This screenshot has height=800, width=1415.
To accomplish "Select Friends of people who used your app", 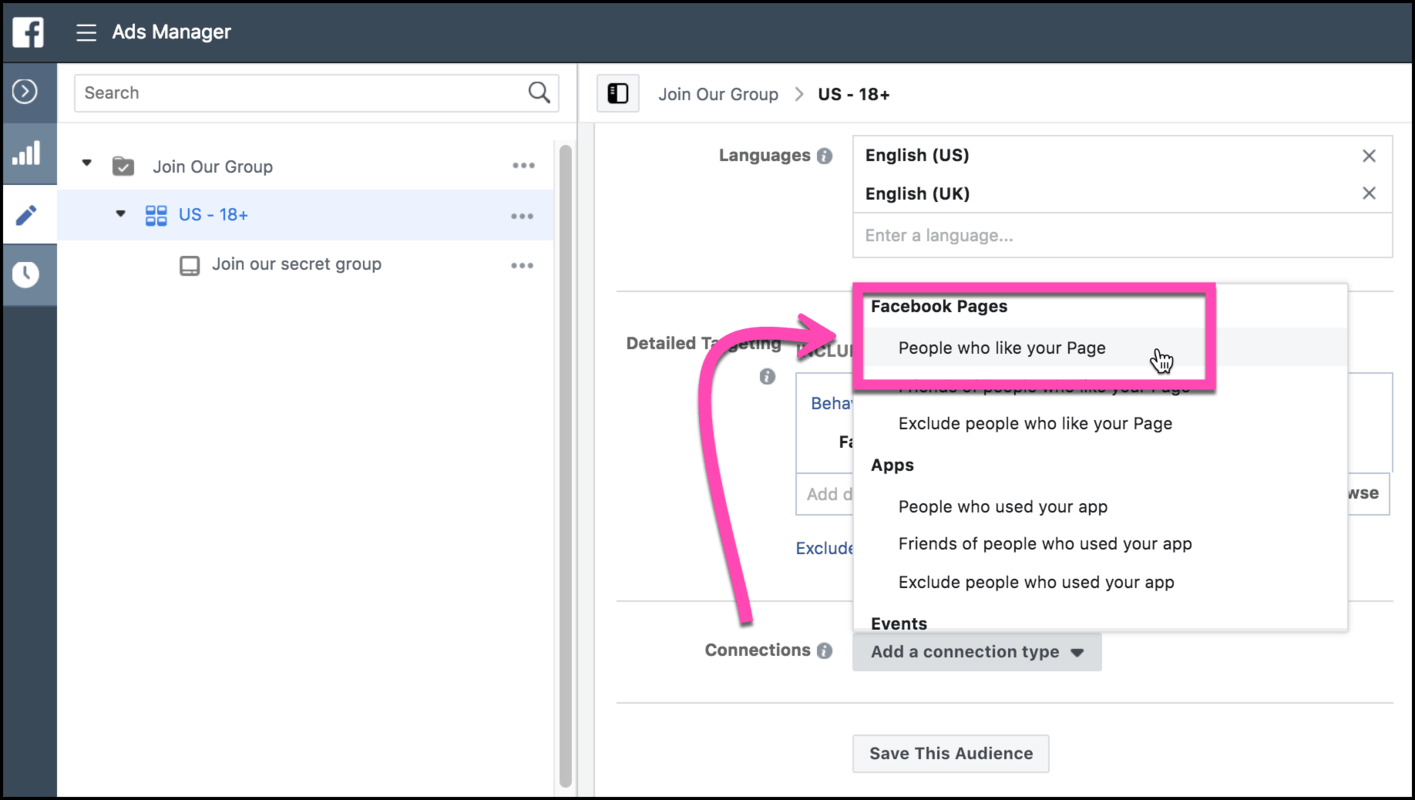I will (1045, 545).
